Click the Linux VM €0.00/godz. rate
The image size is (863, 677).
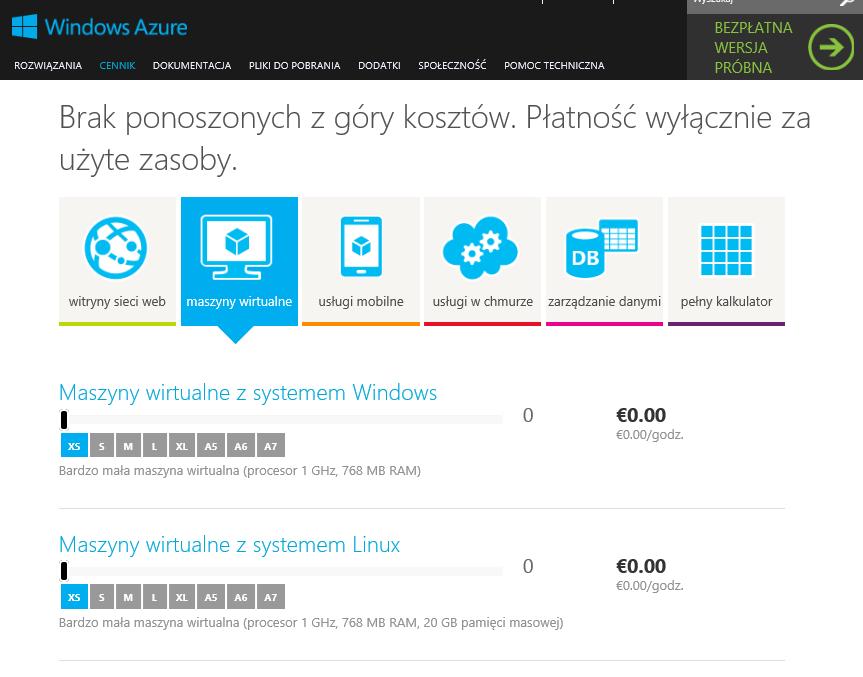tap(649, 586)
